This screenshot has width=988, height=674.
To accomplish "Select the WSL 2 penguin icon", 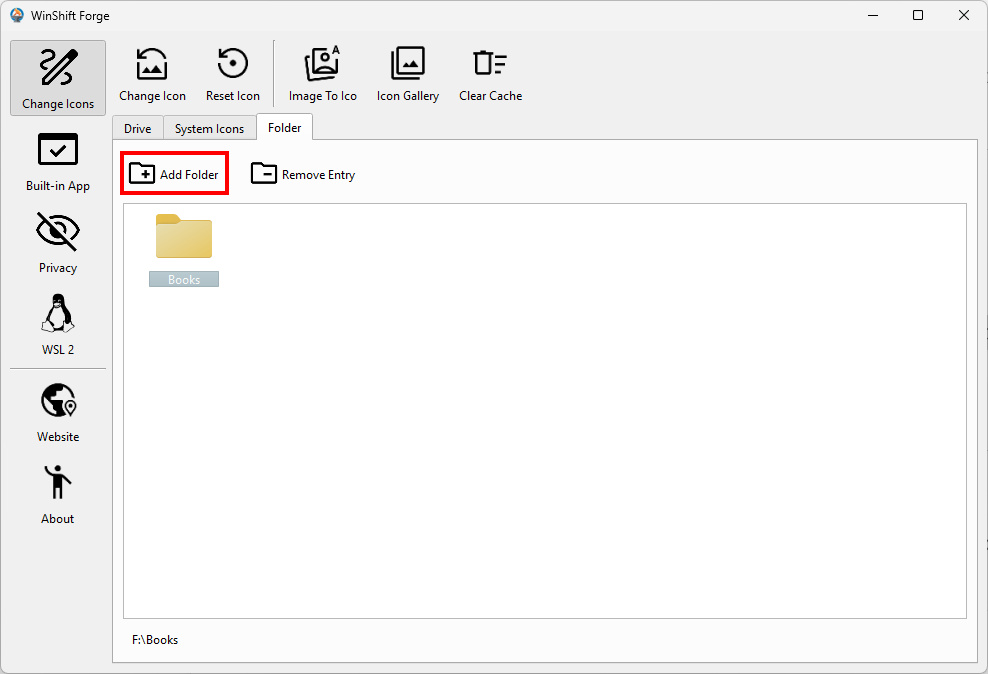I will 58,314.
